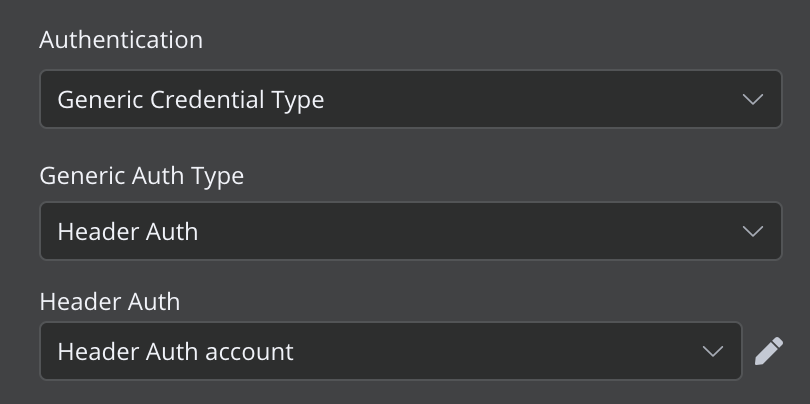This screenshot has width=810, height=404.
Task: Change authentication from Generic Credential Type
Action: tap(410, 99)
